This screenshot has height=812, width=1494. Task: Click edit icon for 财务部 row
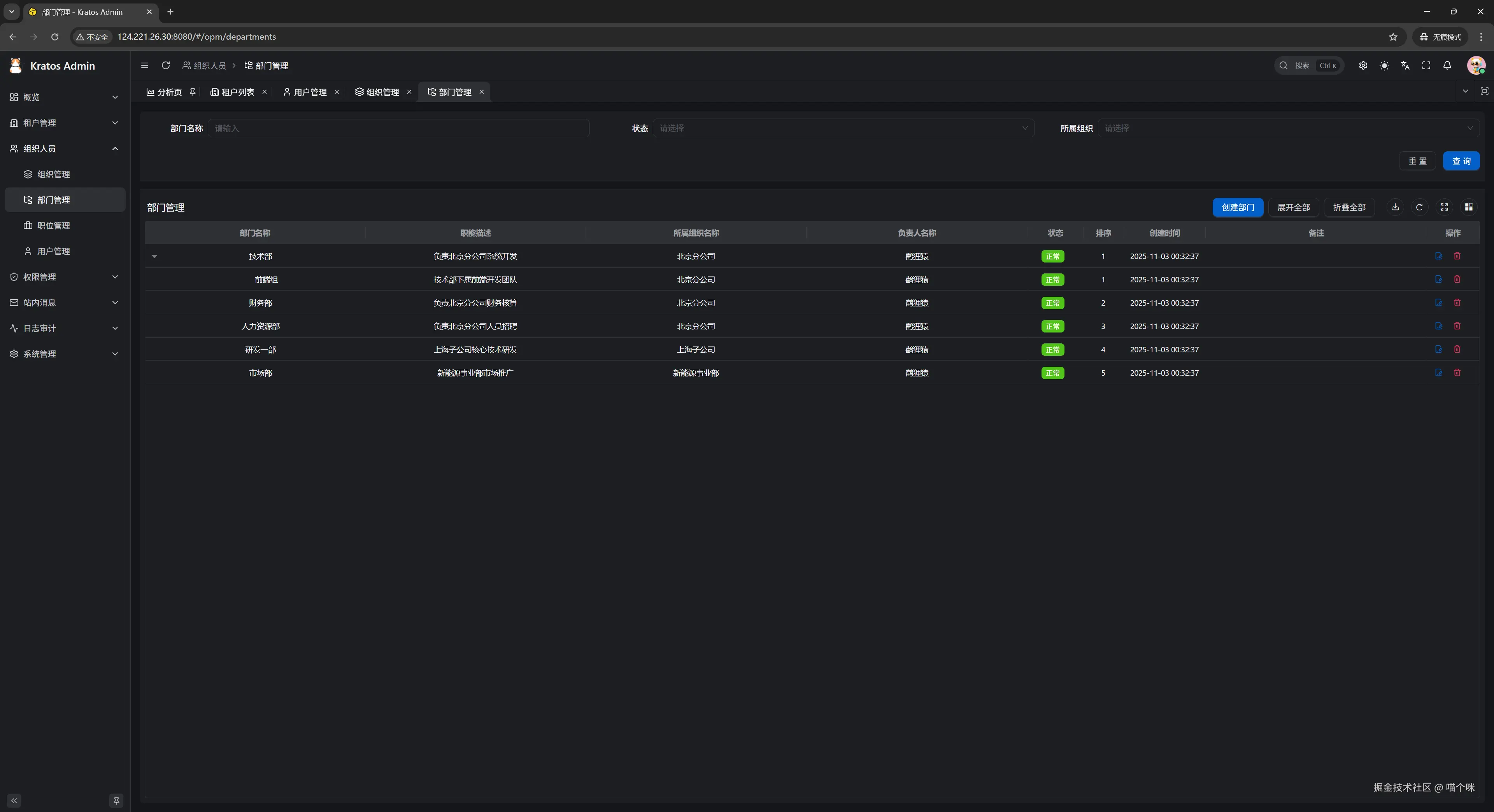coord(1438,303)
